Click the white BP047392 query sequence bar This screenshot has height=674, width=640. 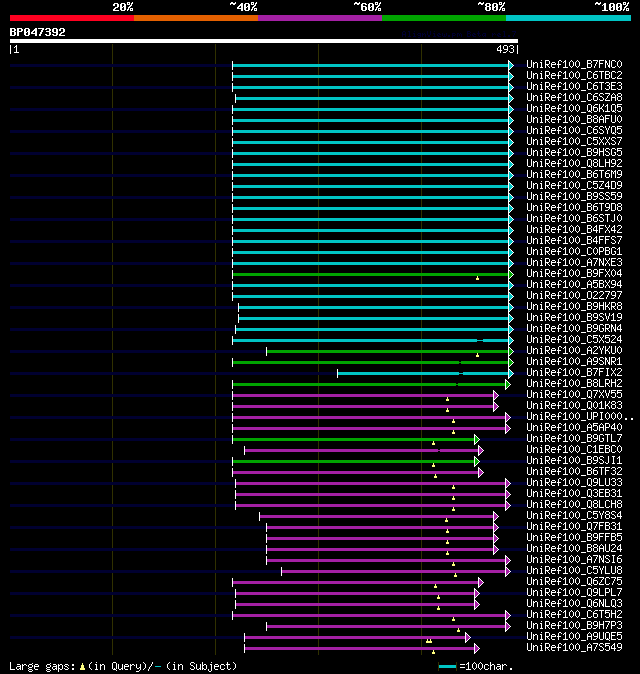pos(263,41)
